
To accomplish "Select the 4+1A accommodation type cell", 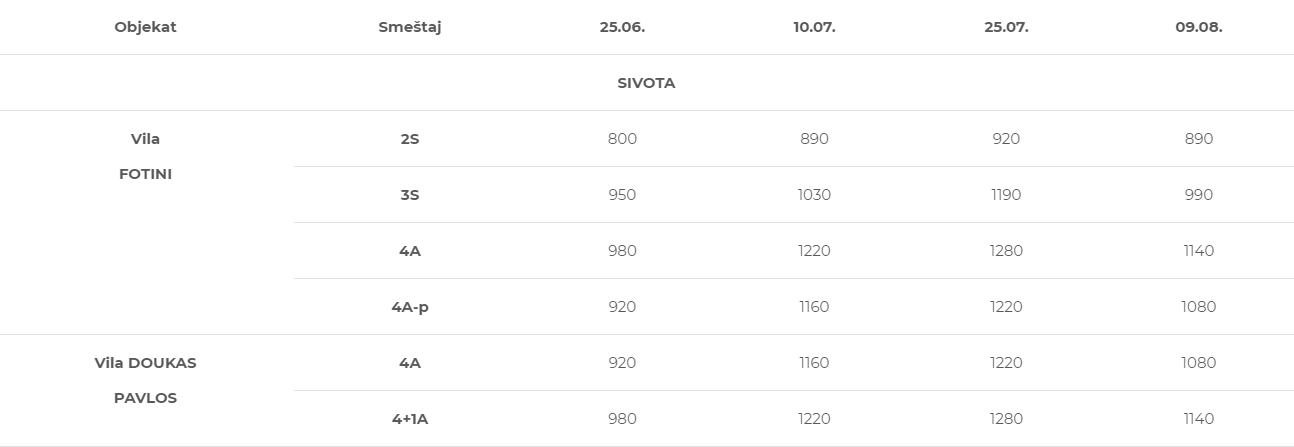I will point(410,419).
